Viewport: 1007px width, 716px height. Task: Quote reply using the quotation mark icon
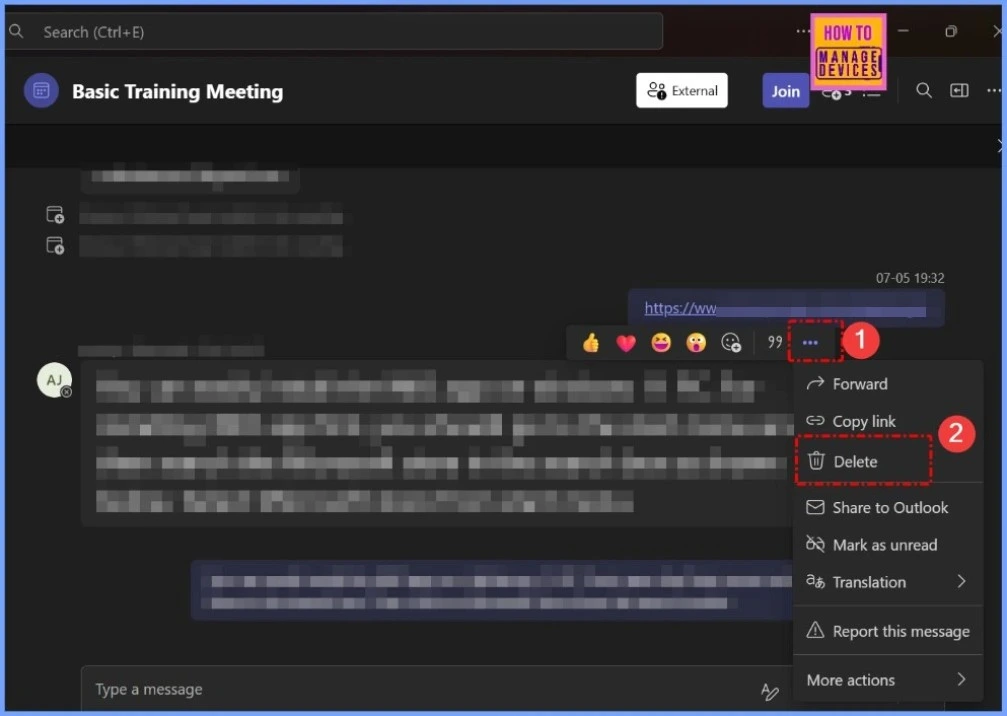[x=775, y=342]
